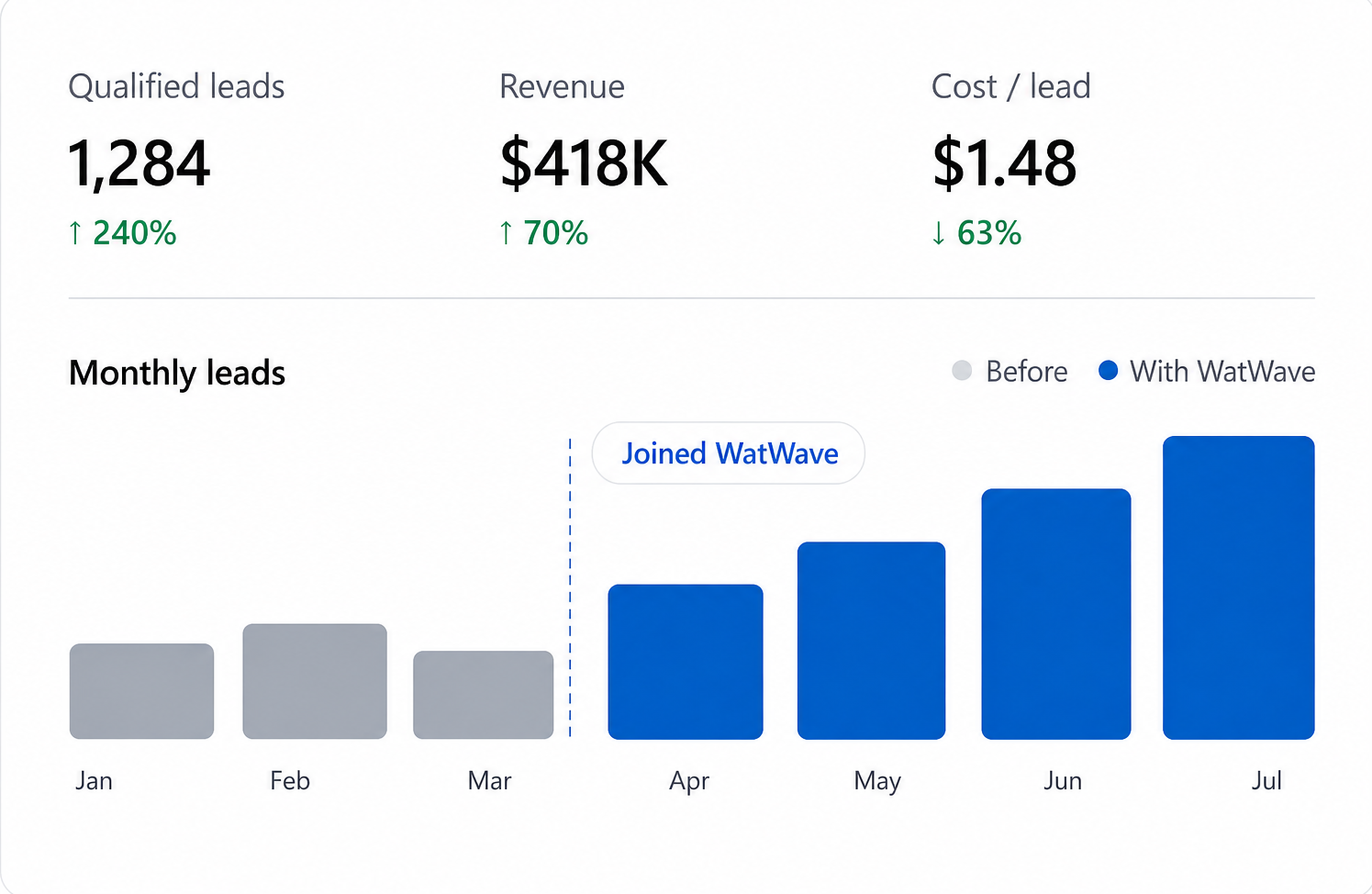Click the "Monthly leads" chart title

(177, 374)
